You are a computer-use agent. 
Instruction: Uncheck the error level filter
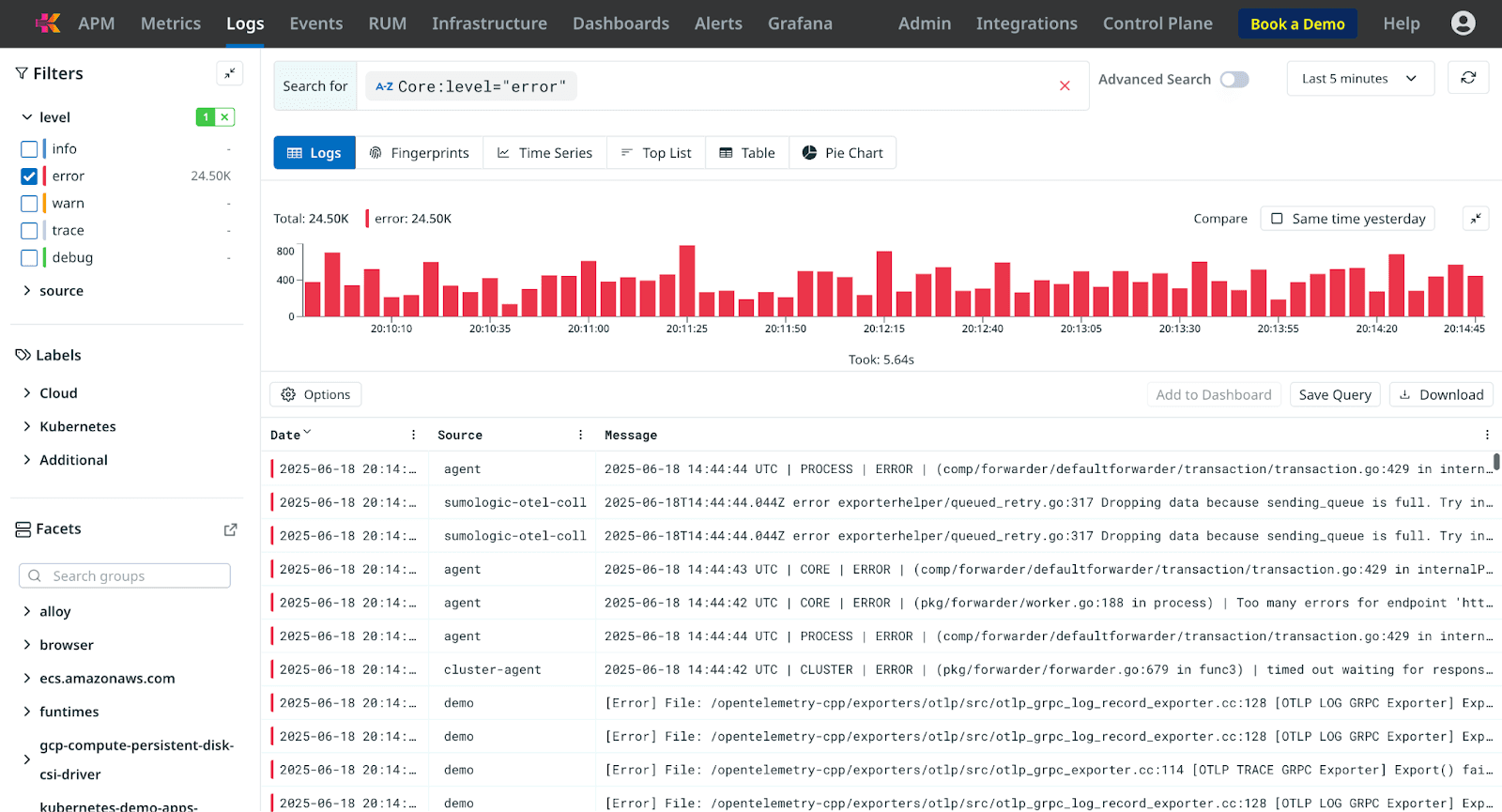tap(29, 176)
